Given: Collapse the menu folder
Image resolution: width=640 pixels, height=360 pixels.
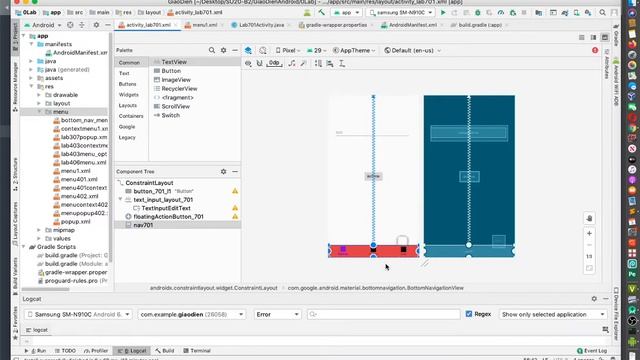Looking at the screenshot, I should coord(39,111).
